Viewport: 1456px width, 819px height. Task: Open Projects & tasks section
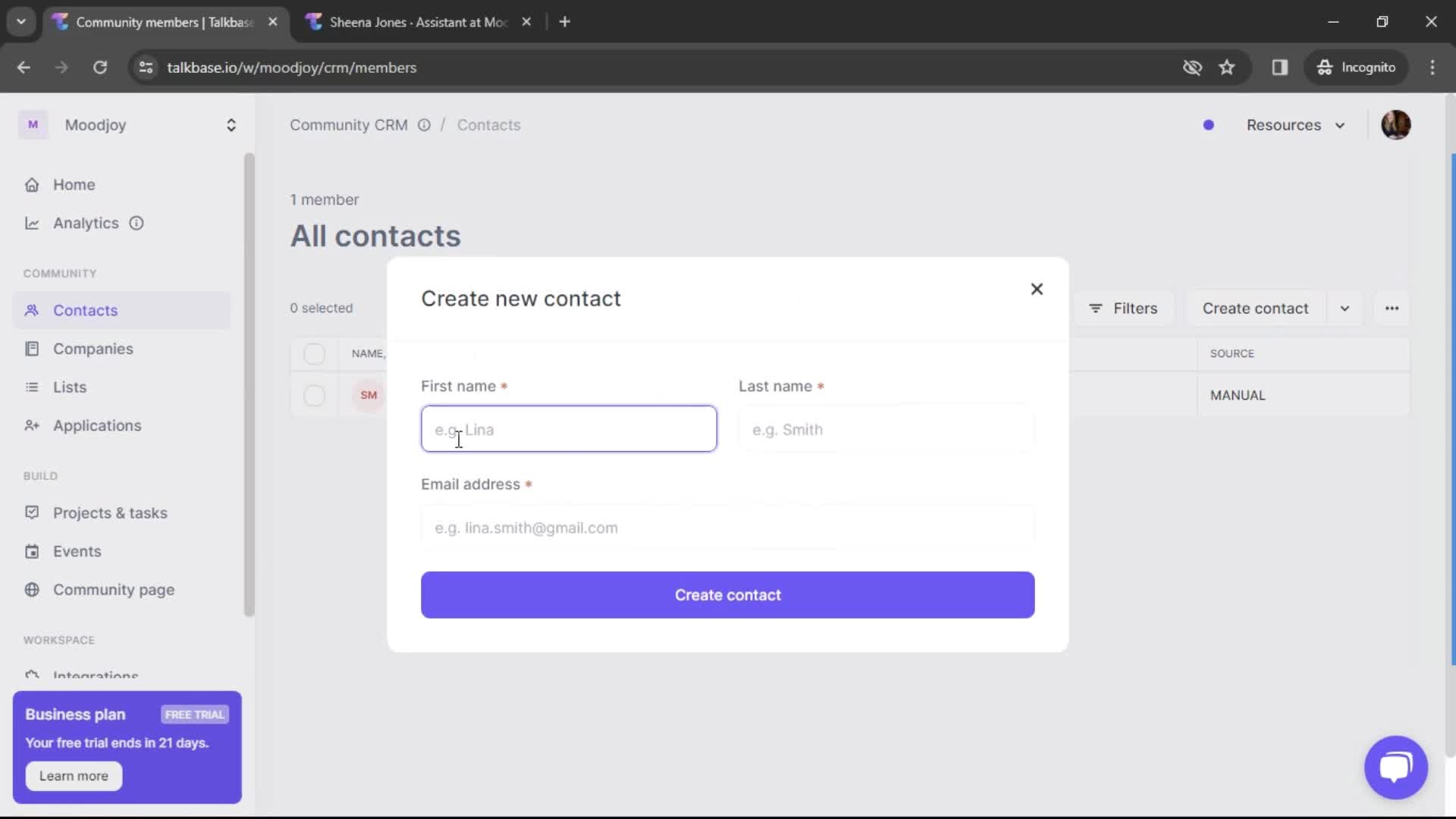(110, 512)
